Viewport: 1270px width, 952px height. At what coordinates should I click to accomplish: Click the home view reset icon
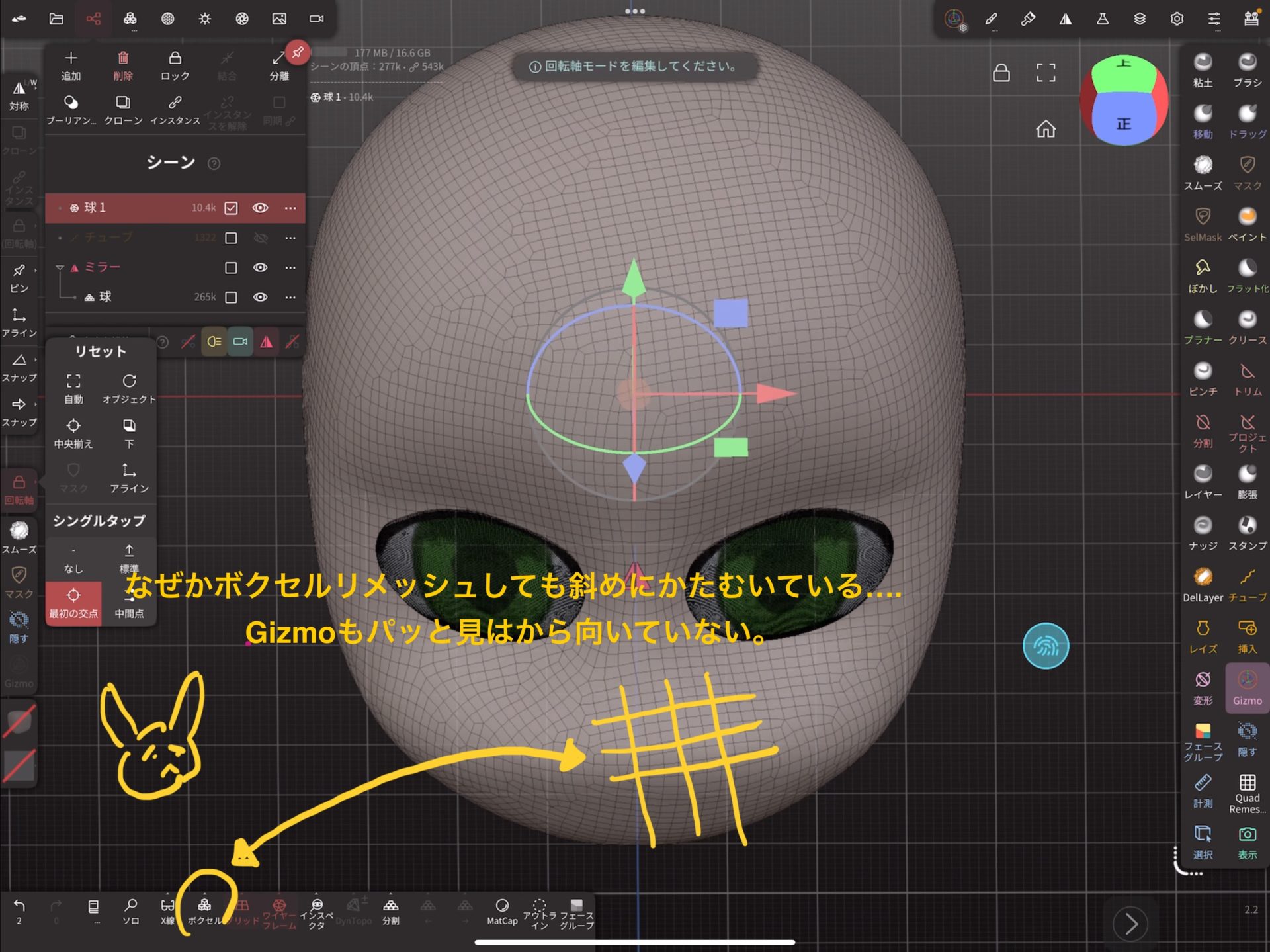[1046, 128]
